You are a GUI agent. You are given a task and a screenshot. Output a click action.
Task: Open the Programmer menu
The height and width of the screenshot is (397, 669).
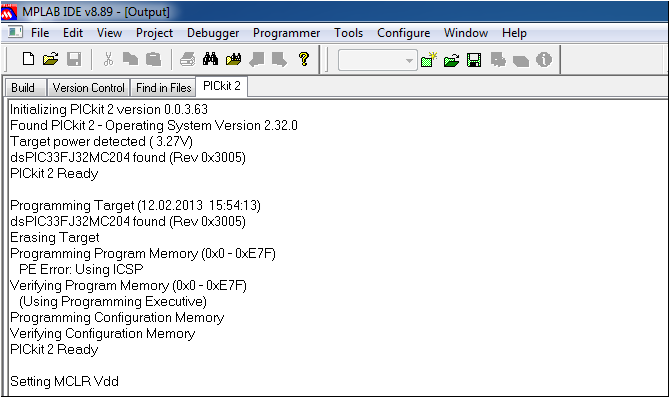[x=286, y=33]
